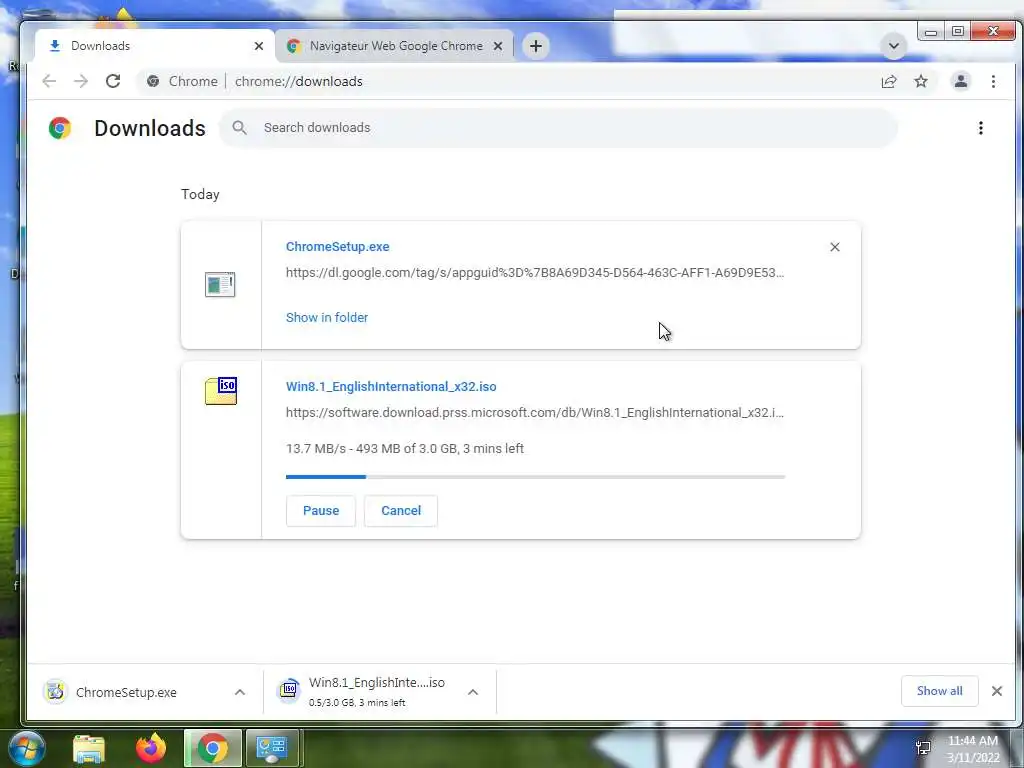The height and width of the screenshot is (768, 1024).
Task: Click the Win8.1_EnglishInternational_x32.iso file link
Action: point(391,387)
